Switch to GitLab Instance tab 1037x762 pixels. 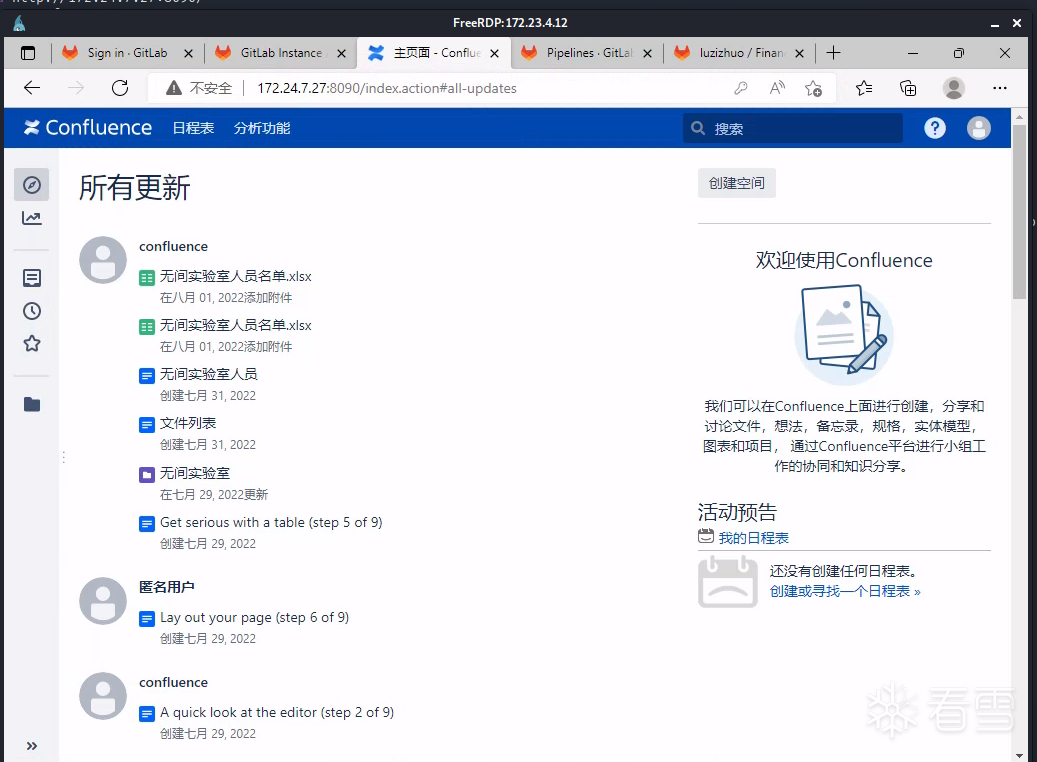point(281,53)
